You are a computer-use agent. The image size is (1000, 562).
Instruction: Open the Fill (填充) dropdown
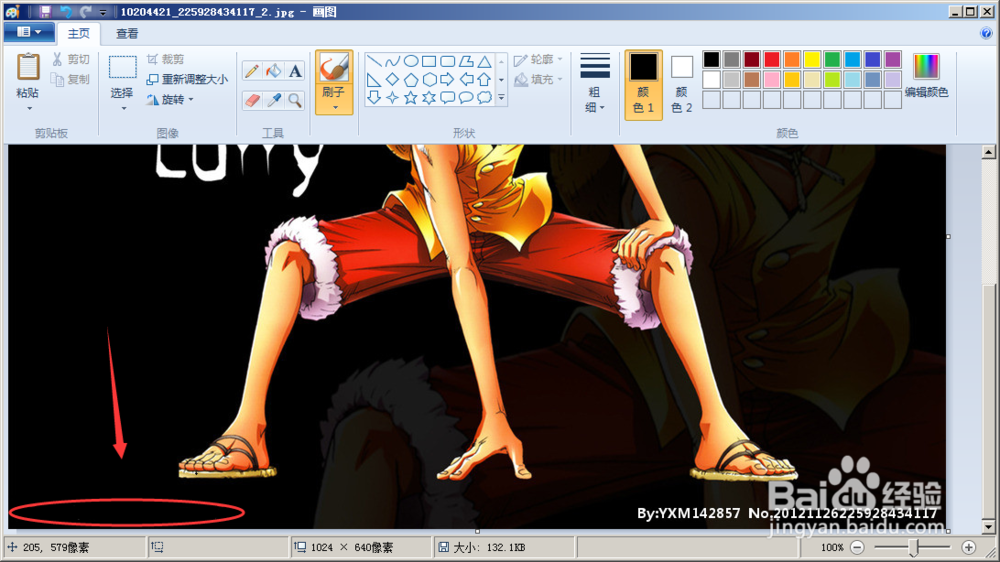pyautogui.click(x=538, y=79)
